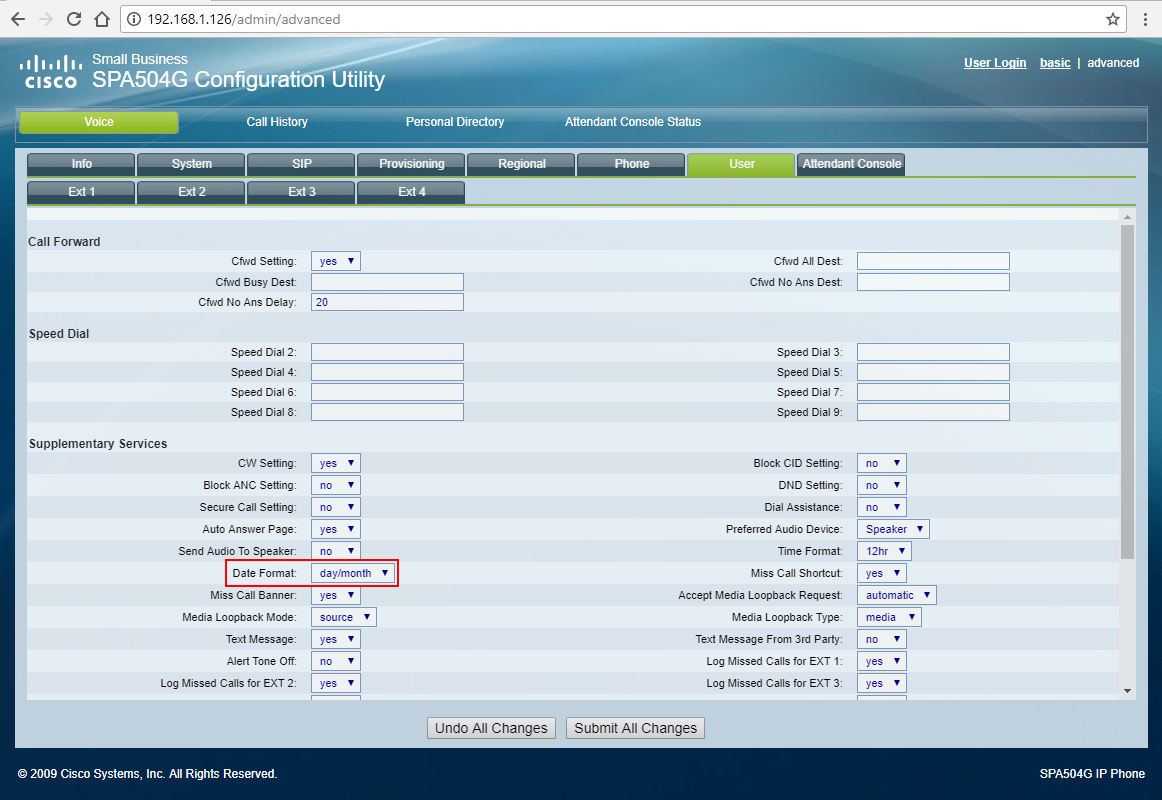
Task: Switch to the Regional tab
Action: (522, 164)
